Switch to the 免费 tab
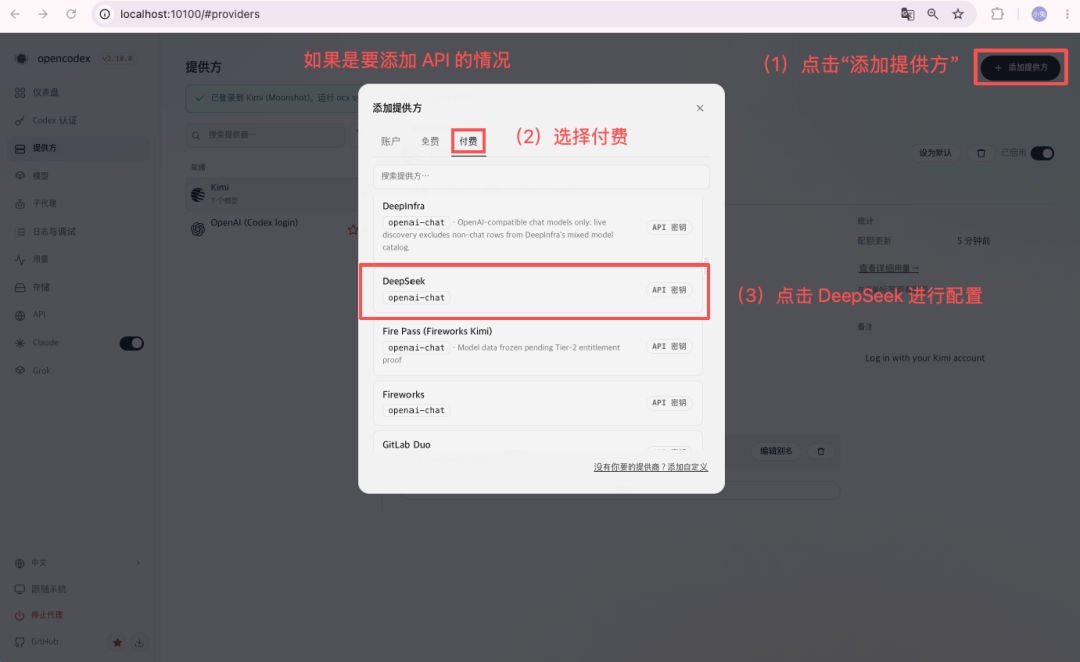Screen dimensions: 1080x662 (x=430, y=141)
